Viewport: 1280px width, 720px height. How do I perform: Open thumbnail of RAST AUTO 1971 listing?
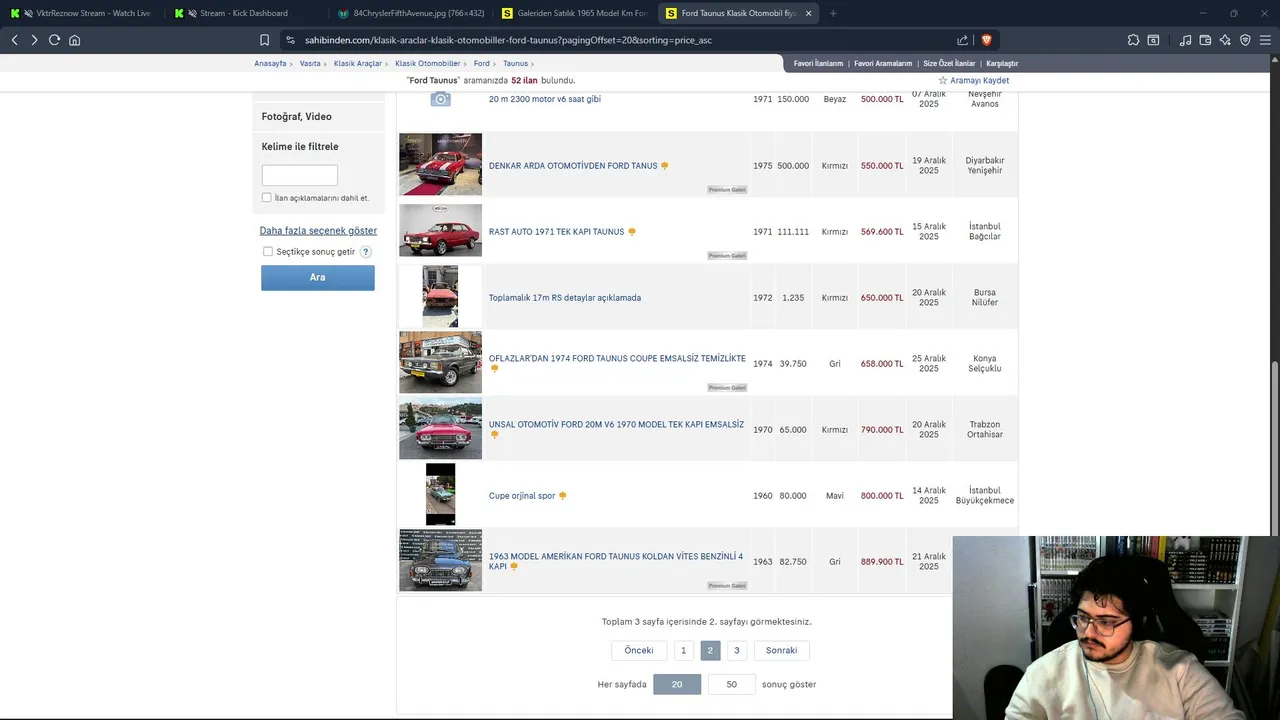440,230
